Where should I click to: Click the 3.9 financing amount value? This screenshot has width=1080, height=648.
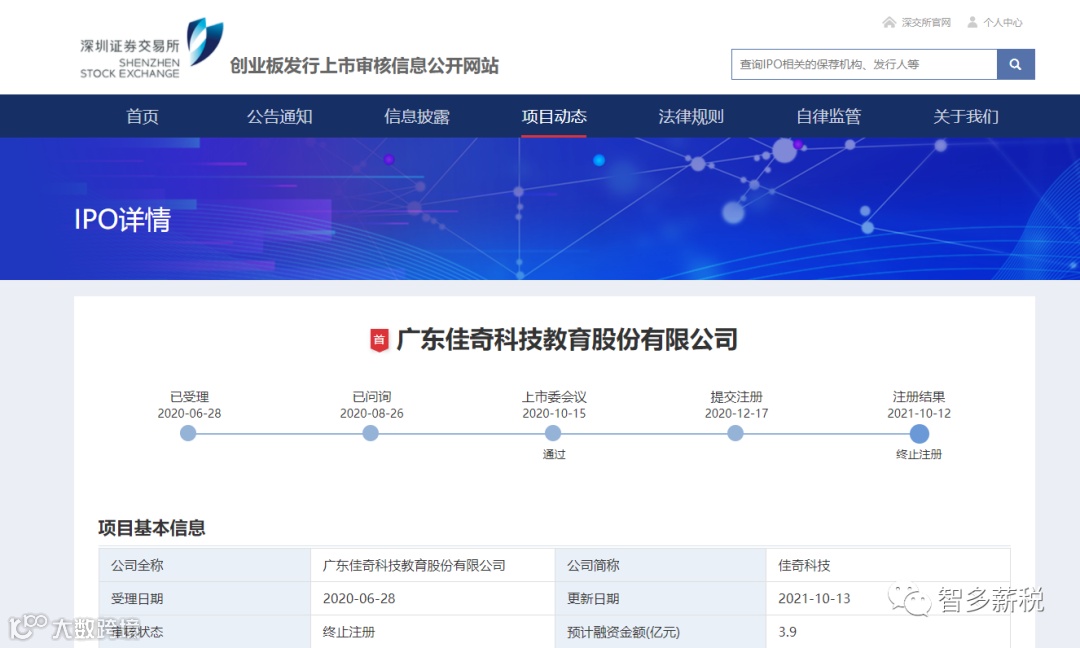[x=787, y=631]
